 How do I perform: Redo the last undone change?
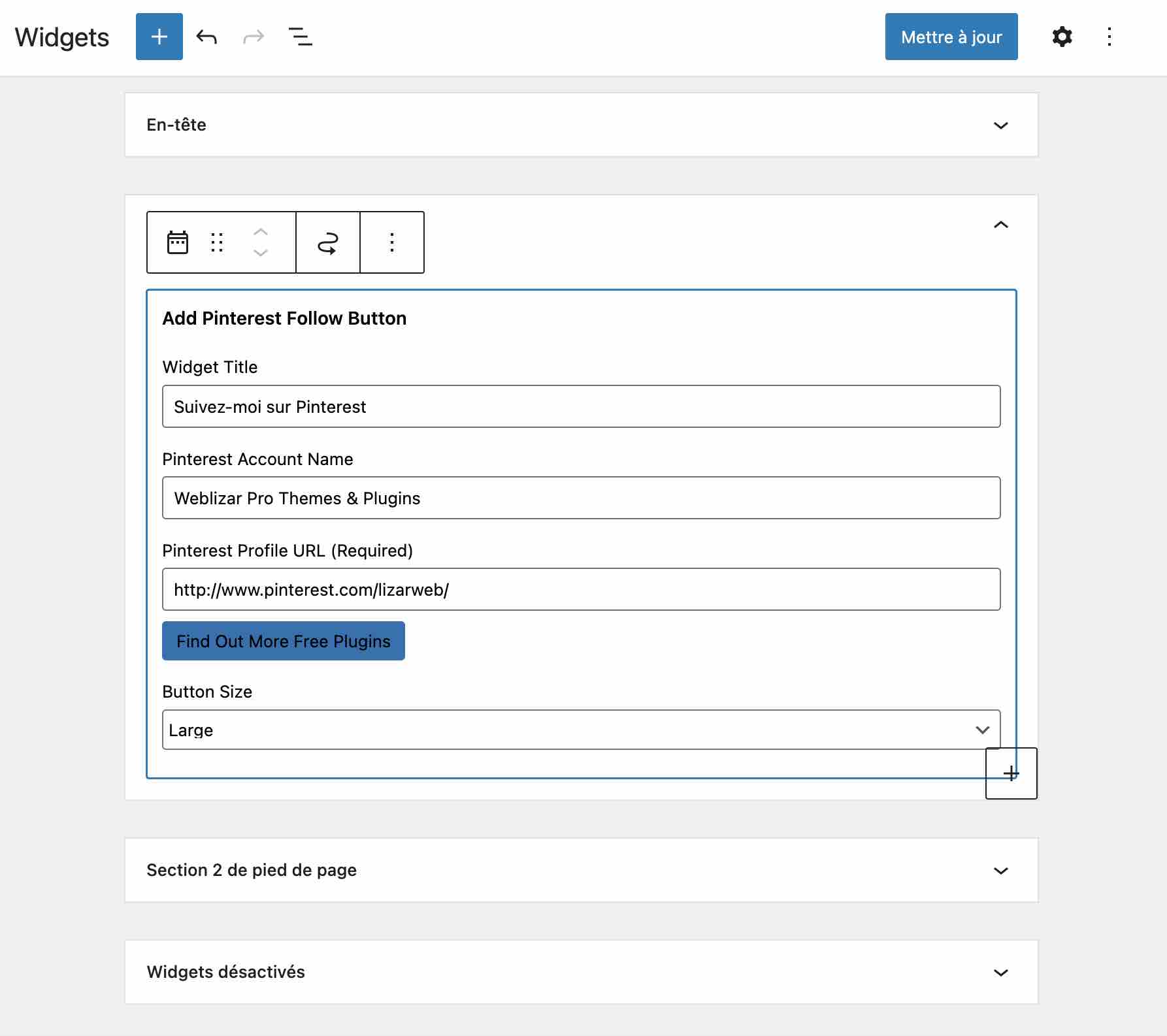tap(254, 37)
